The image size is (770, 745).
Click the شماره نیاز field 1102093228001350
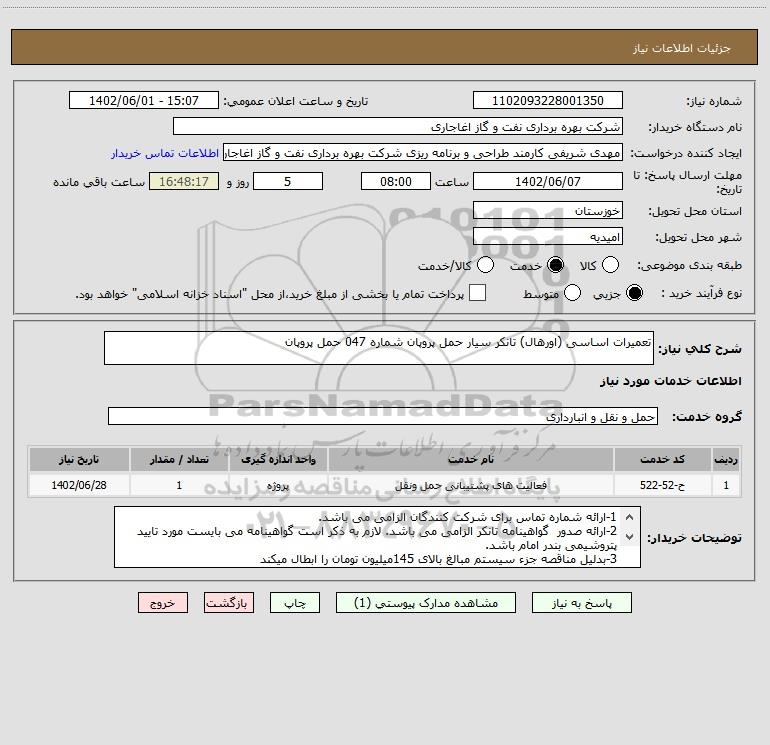(x=548, y=101)
